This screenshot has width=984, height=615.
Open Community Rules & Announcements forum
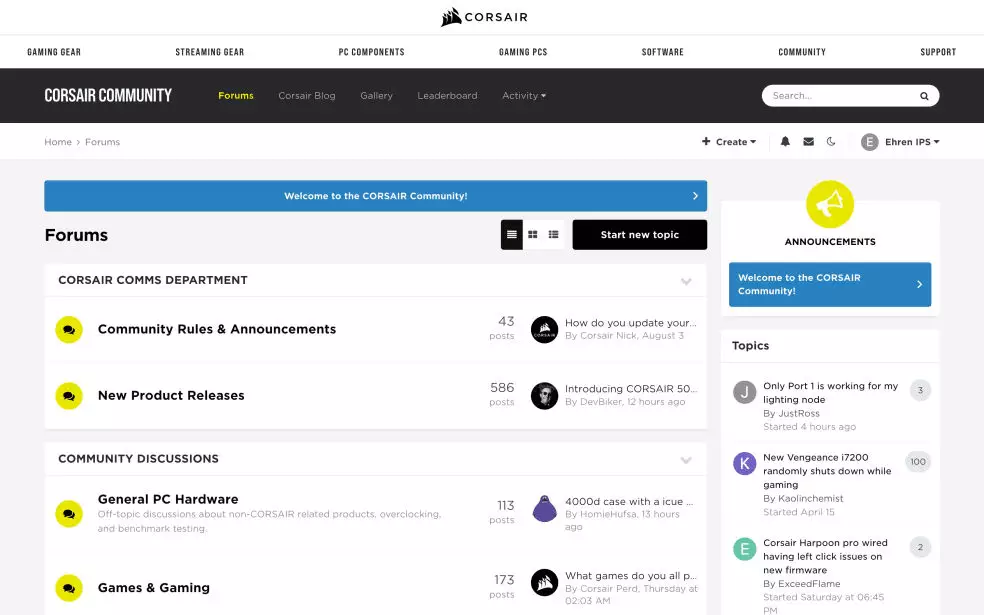pos(217,329)
